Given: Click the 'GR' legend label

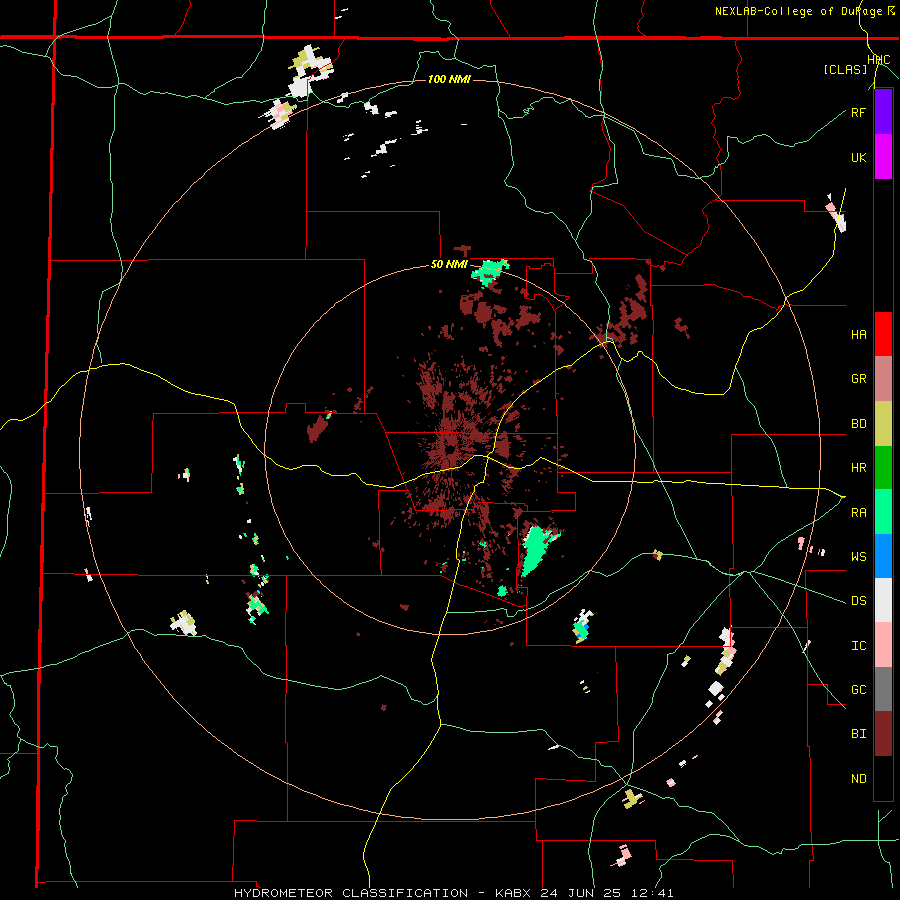Looking at the screenshot, I should coord(858,379).
